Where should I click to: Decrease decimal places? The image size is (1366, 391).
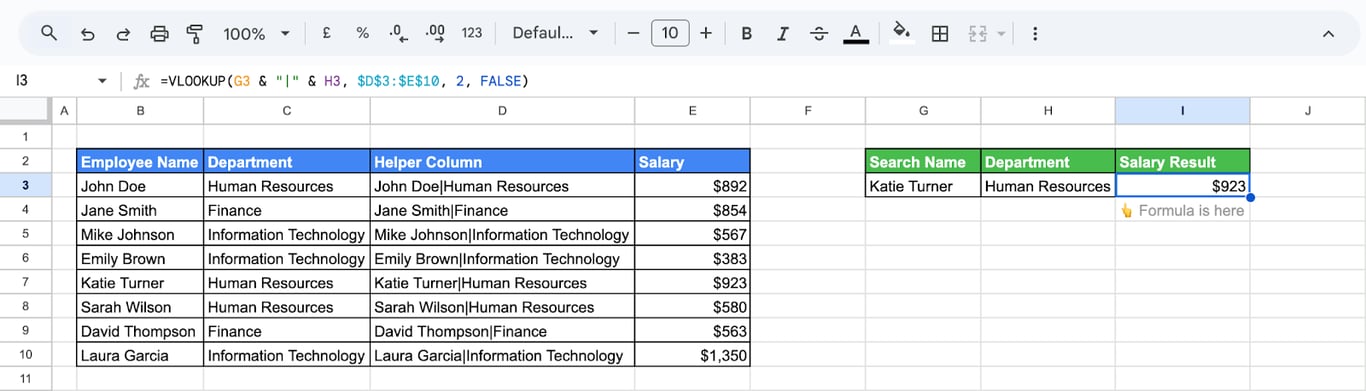click(398, 33)
